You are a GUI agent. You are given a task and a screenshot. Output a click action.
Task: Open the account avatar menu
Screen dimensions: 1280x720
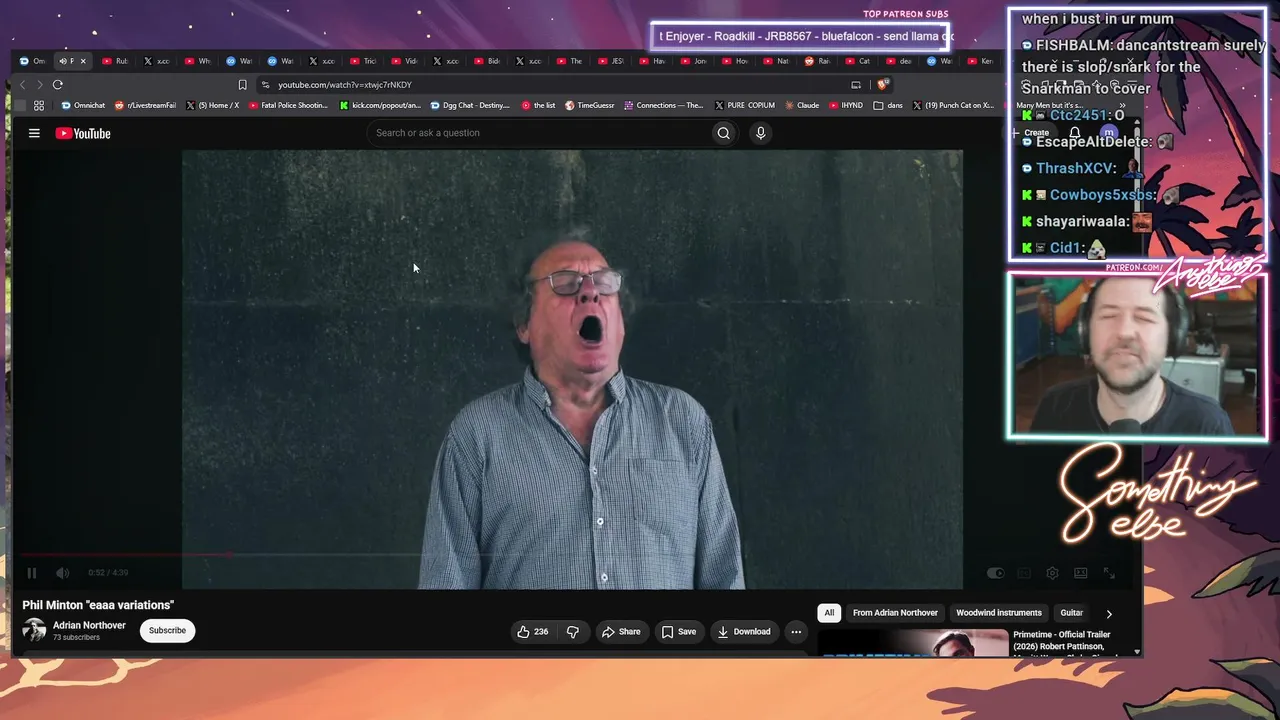tap(1108, 133)
